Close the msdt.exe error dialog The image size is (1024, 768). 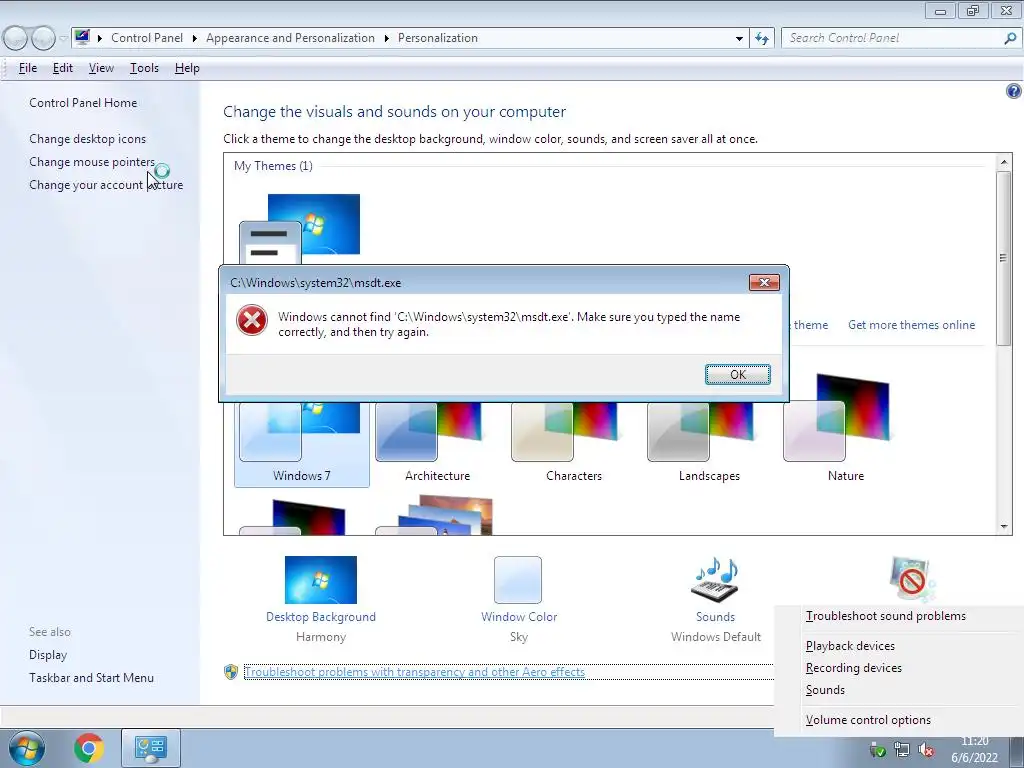[x=764, y=282]
